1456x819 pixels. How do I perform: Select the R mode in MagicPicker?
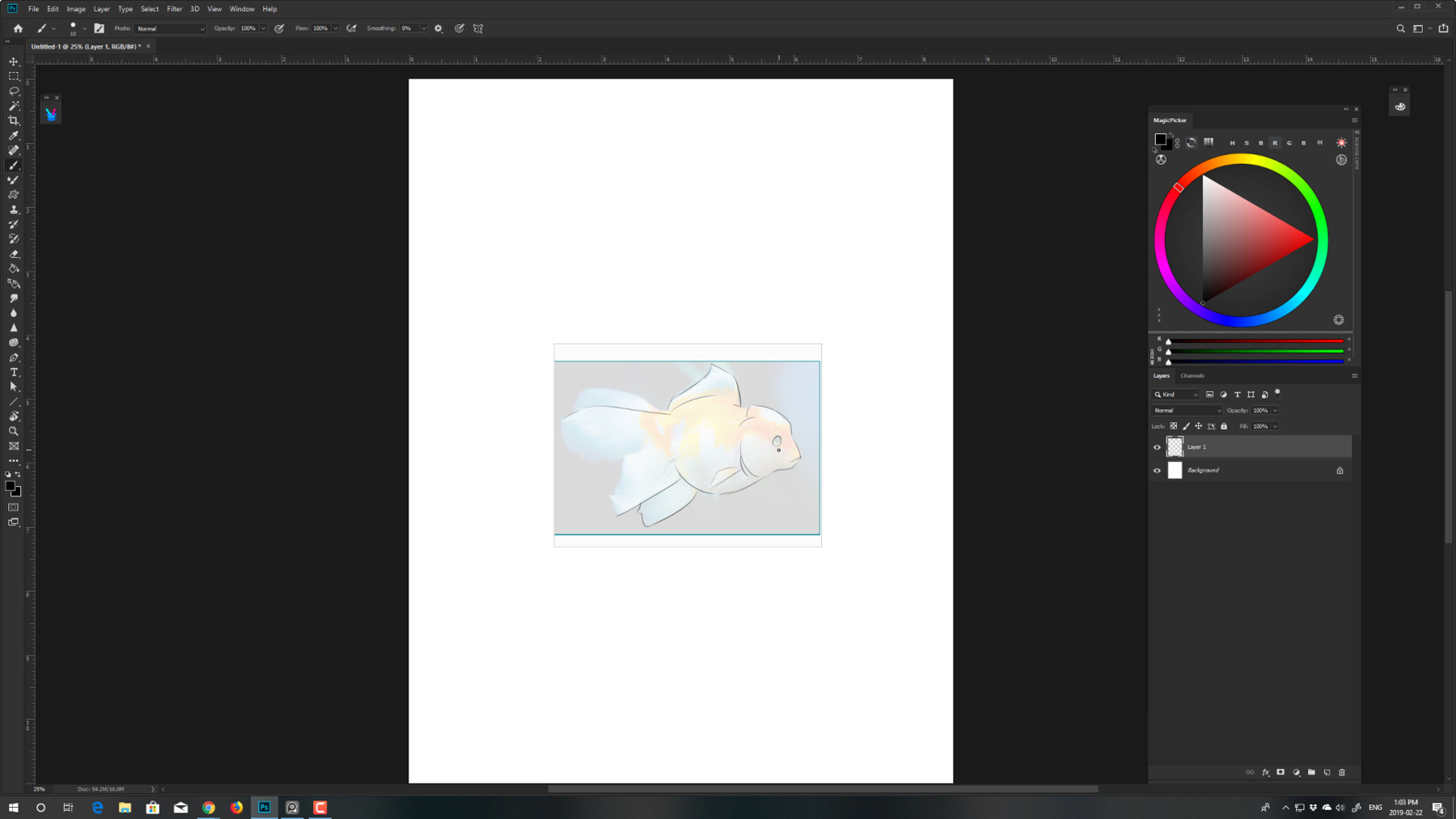click(1276, 142)
